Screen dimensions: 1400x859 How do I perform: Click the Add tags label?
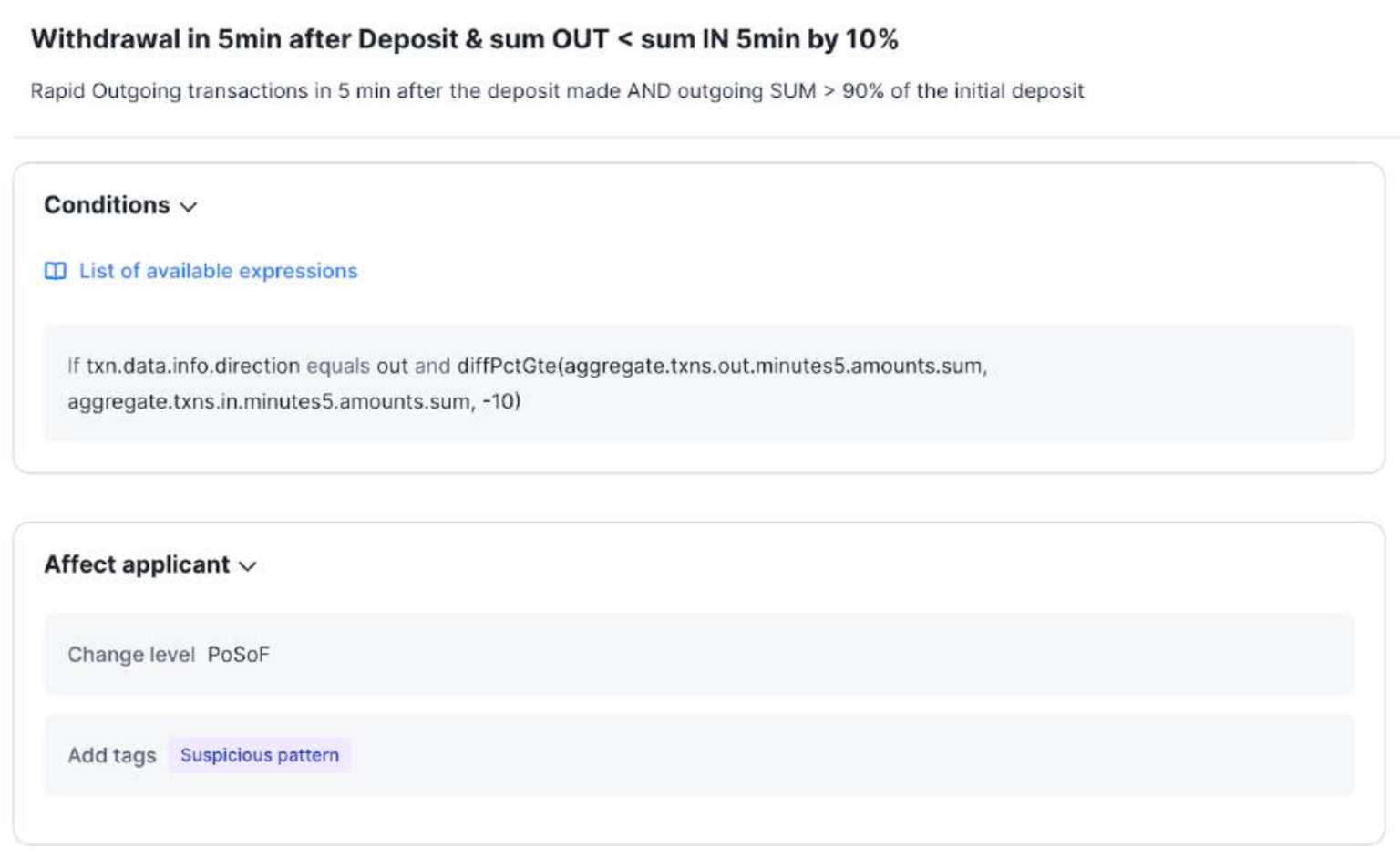pos(111,755)
